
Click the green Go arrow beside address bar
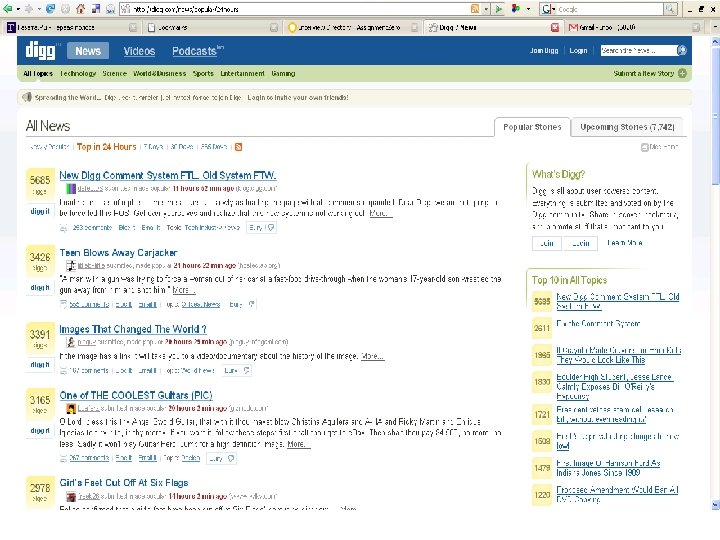[x=499, y=9]
